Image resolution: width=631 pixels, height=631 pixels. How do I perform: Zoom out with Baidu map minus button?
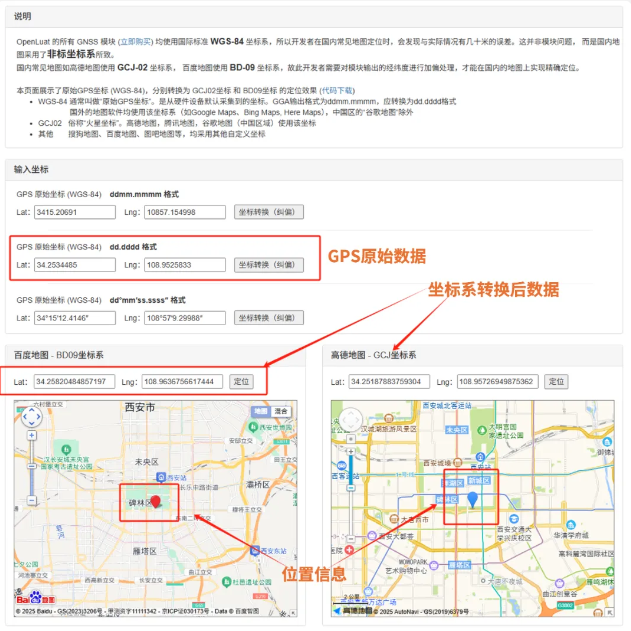click(x=32, y=500)
